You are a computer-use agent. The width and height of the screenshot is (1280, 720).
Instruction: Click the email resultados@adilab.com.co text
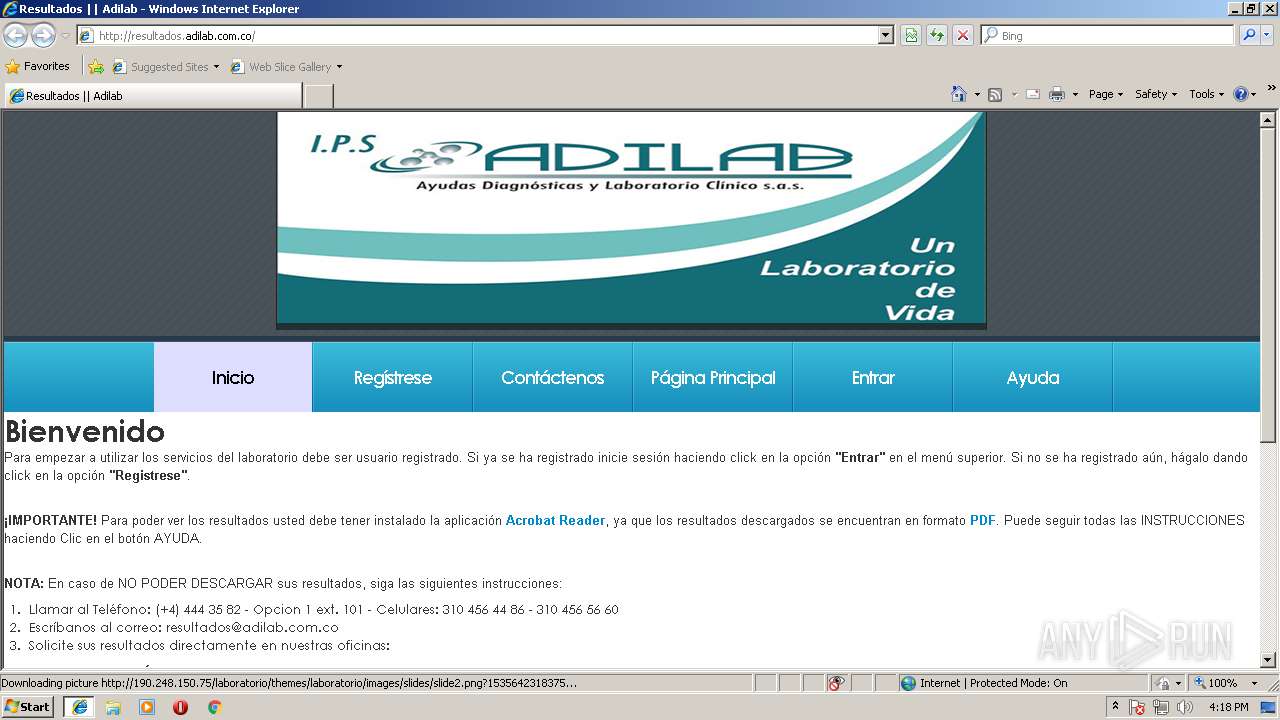pyautogui.click(x=252, y=628)
